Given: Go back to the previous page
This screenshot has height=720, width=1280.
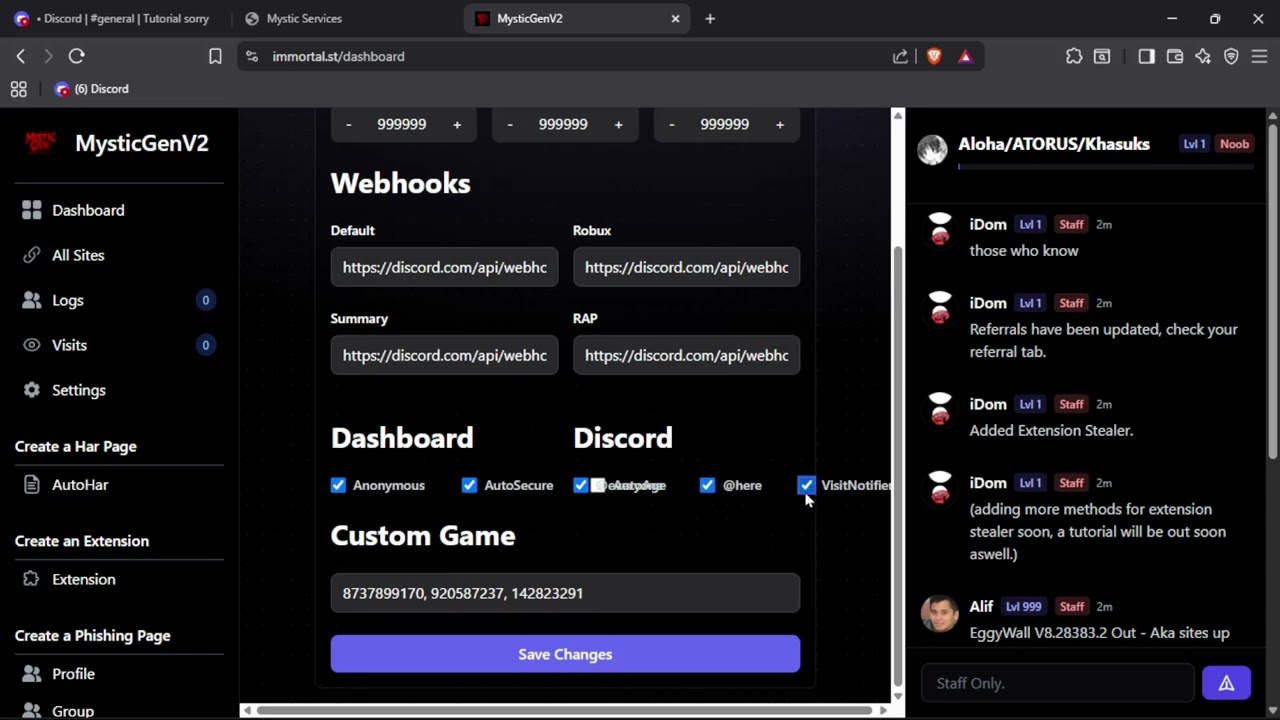Looking at the screenshot, I should [x=20, y=57].
